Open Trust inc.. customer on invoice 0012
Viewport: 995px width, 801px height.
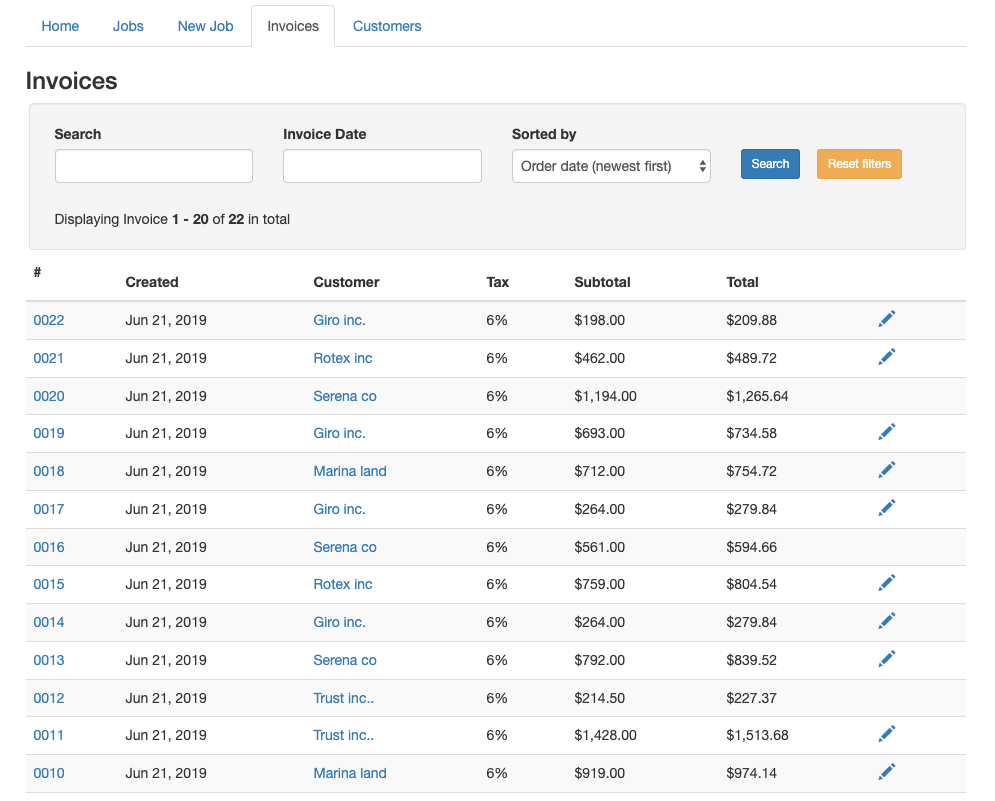pos(343,698)
